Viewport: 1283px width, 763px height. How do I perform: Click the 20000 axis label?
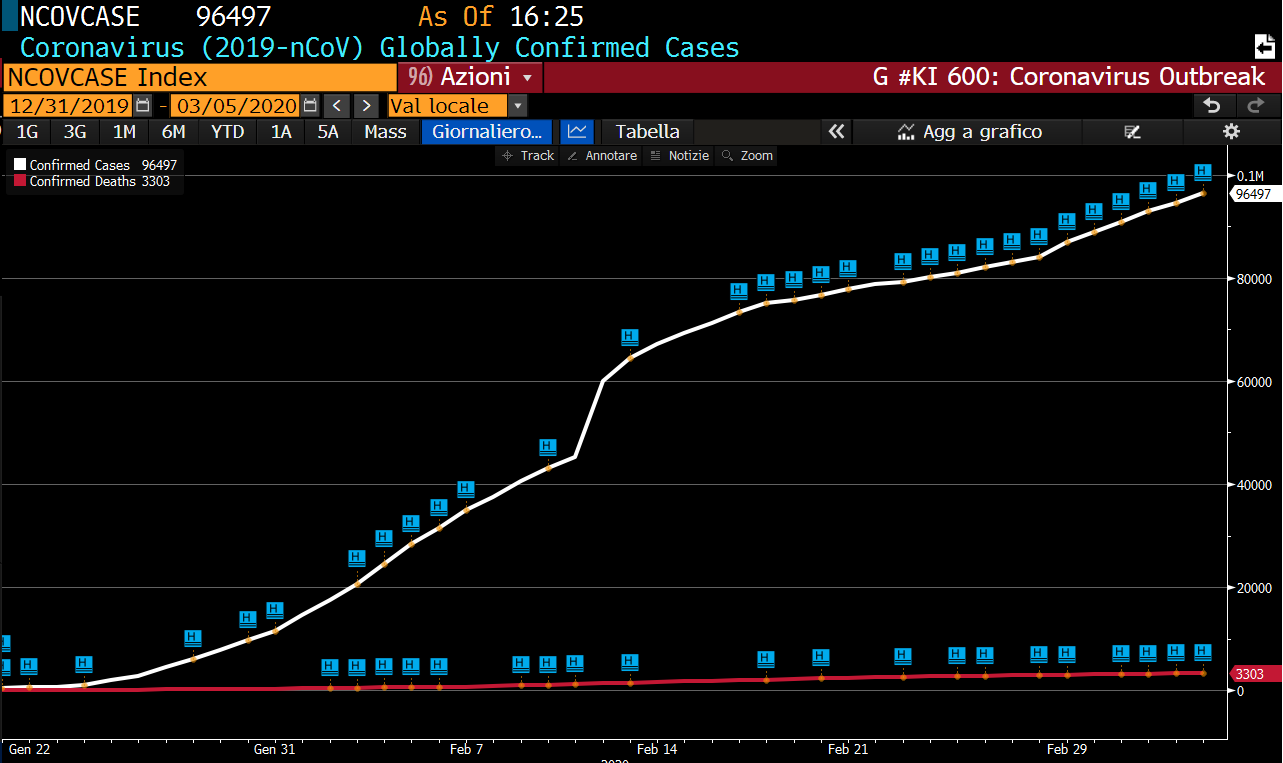click(x=1254, y=588)
